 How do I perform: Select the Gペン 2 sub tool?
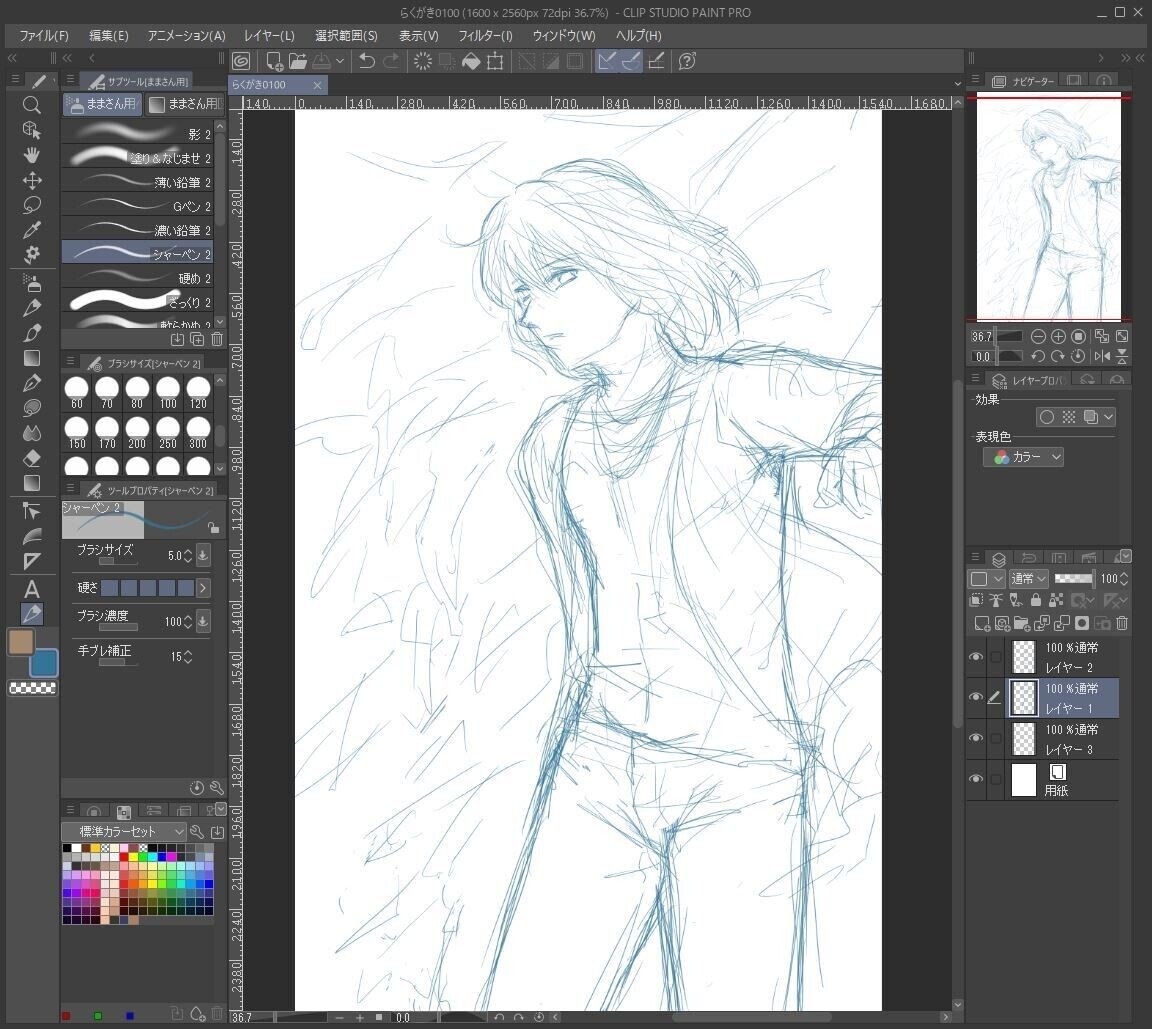[137, 206]
